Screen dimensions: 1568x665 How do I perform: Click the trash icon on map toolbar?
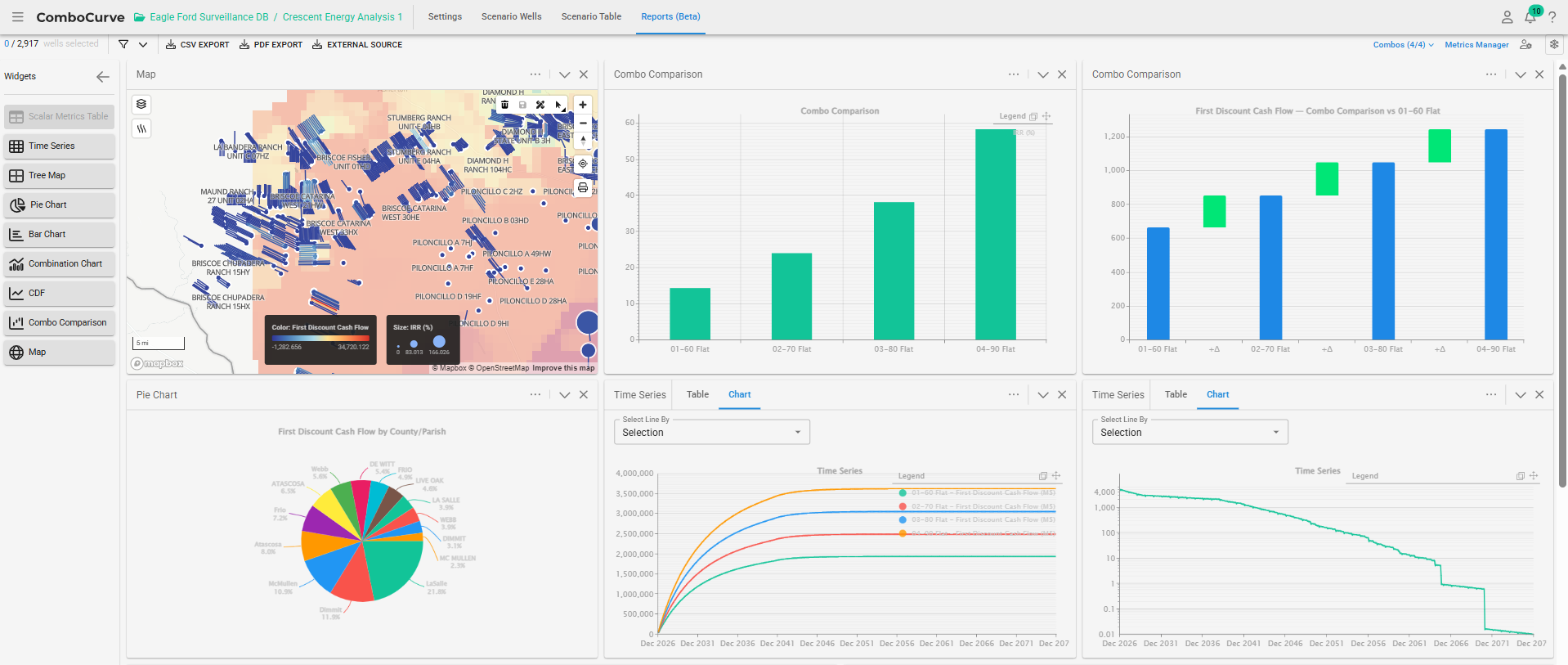click(x=504, y=105)
